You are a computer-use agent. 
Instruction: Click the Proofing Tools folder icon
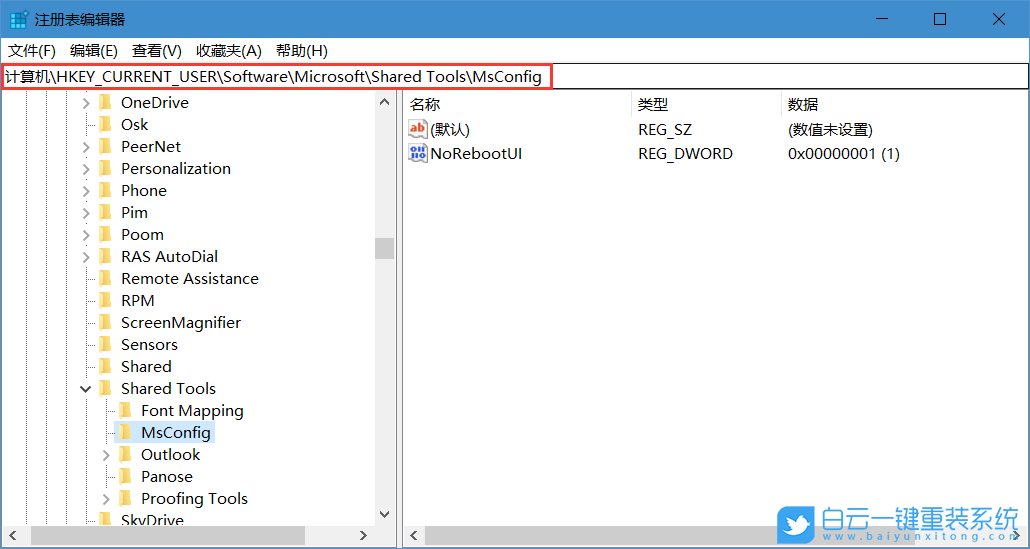point(125,498)
